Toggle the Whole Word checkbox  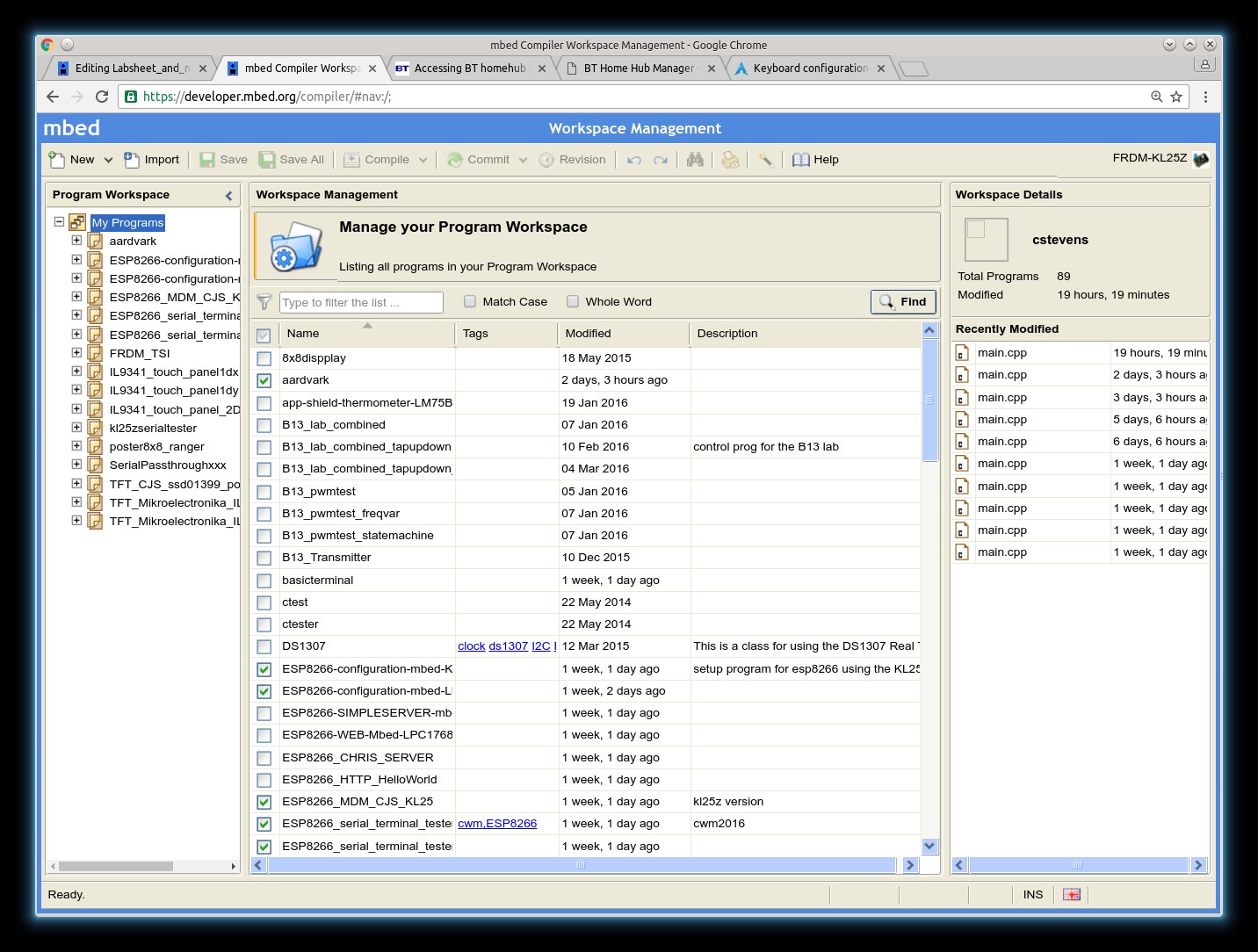click(x=573, y=301)
